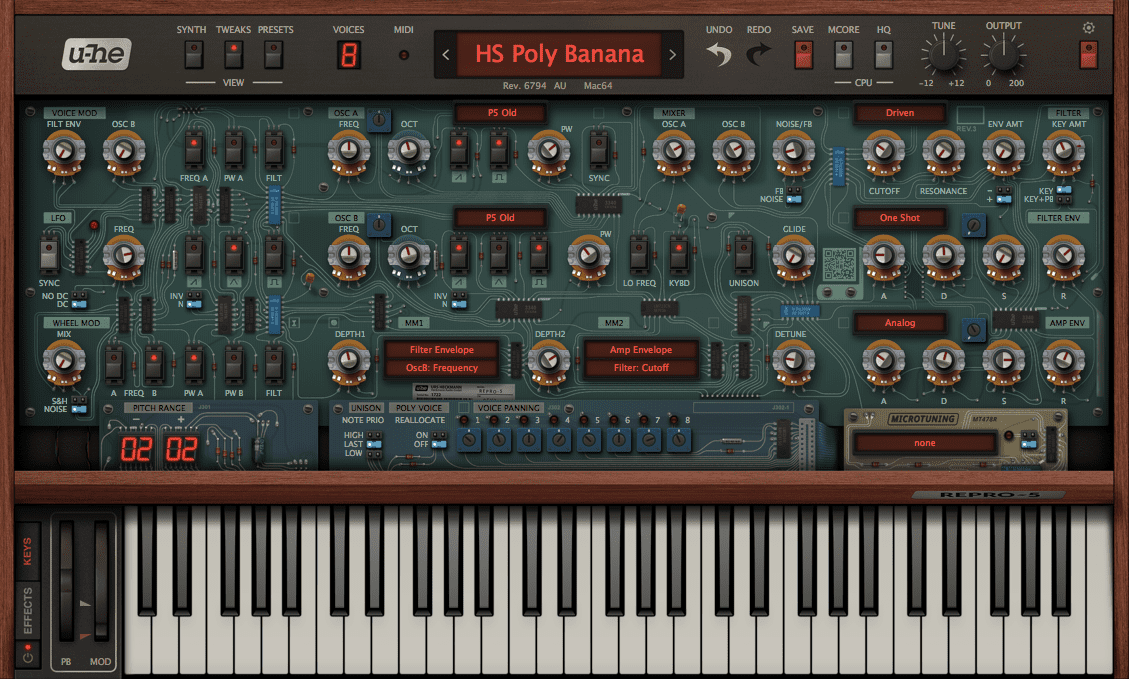1130x679 pixels.
Task: Toggle the HQ switch
Action: pyautogui.click(x=884, y=55)
